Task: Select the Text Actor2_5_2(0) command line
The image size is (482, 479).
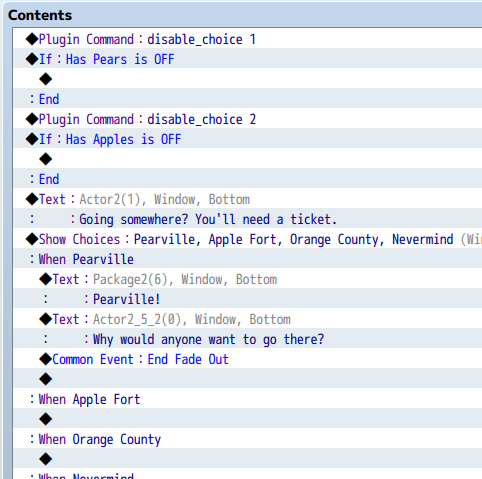Action: click(248, 319)
